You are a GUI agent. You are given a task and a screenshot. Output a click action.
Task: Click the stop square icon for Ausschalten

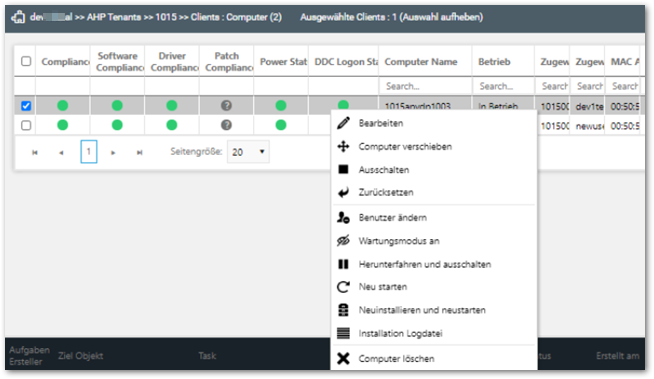click(343, 169)
